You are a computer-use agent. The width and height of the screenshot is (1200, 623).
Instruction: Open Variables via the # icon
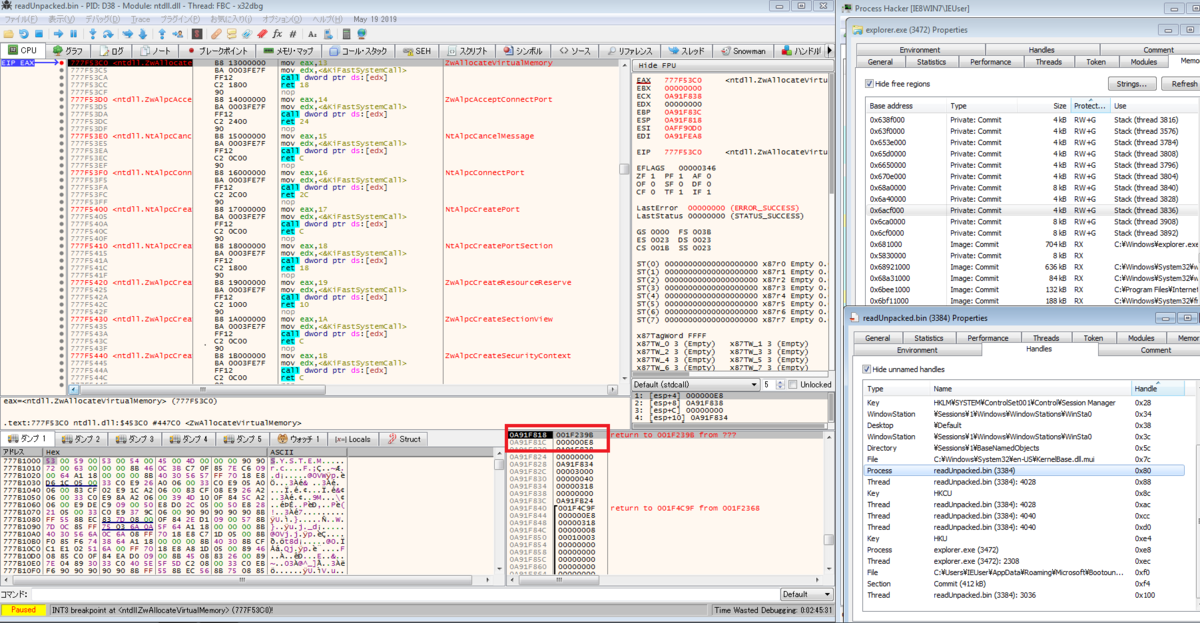point(293,34)
